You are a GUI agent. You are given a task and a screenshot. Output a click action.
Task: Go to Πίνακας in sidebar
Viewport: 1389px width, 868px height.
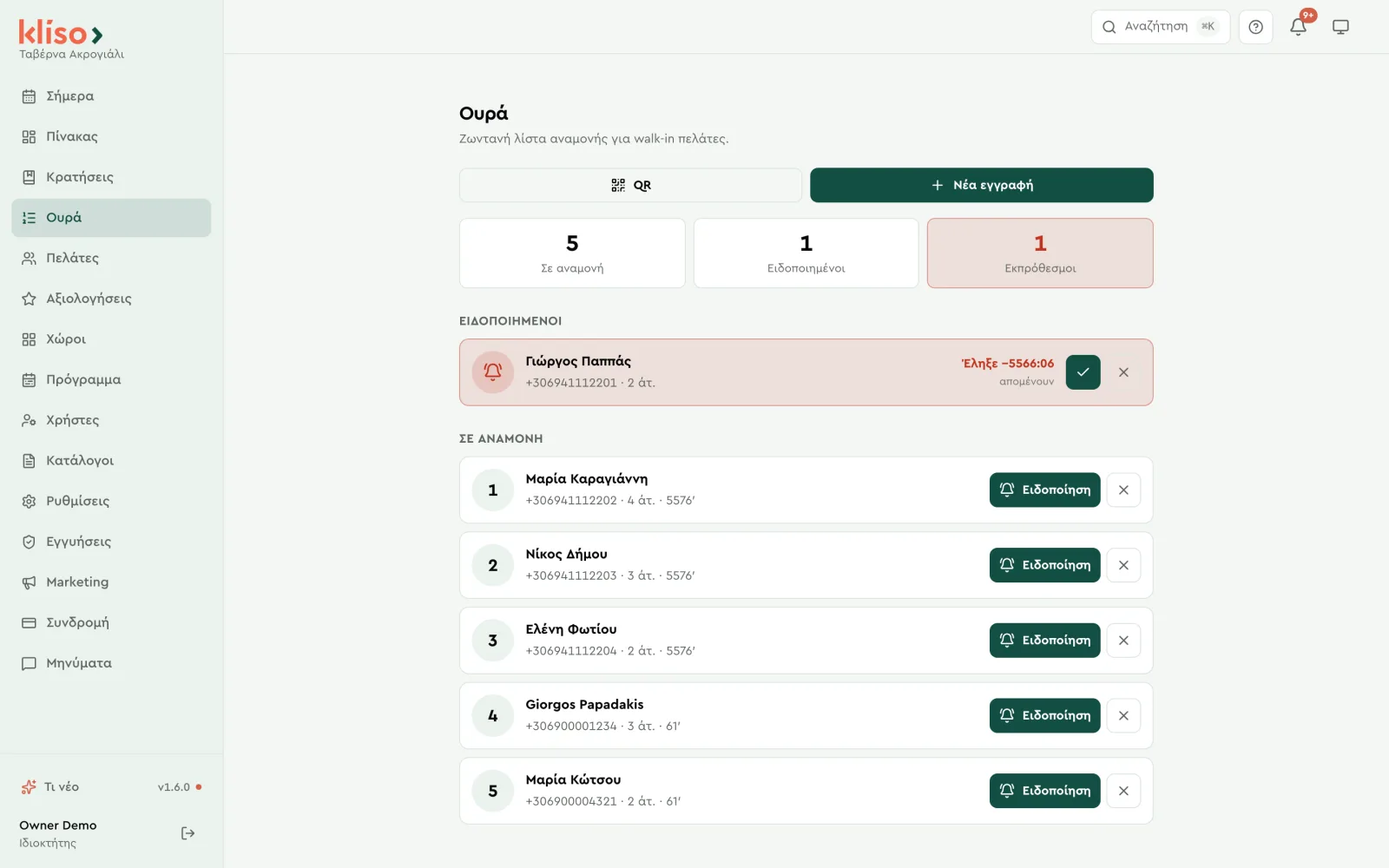[x=111, y=136]
